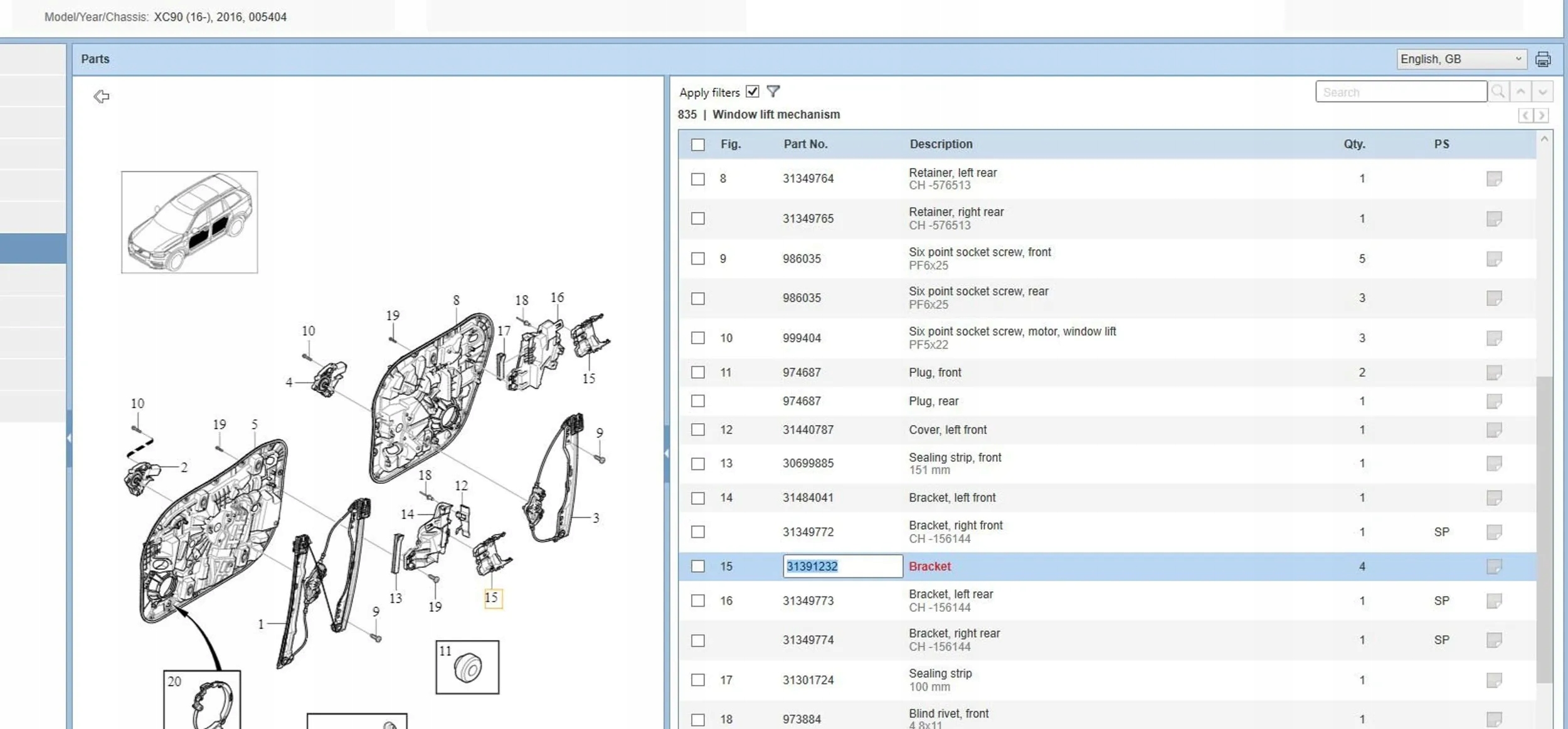Select all parts via header checkbox
This screenshot has width=1568, height=729.
697,145
